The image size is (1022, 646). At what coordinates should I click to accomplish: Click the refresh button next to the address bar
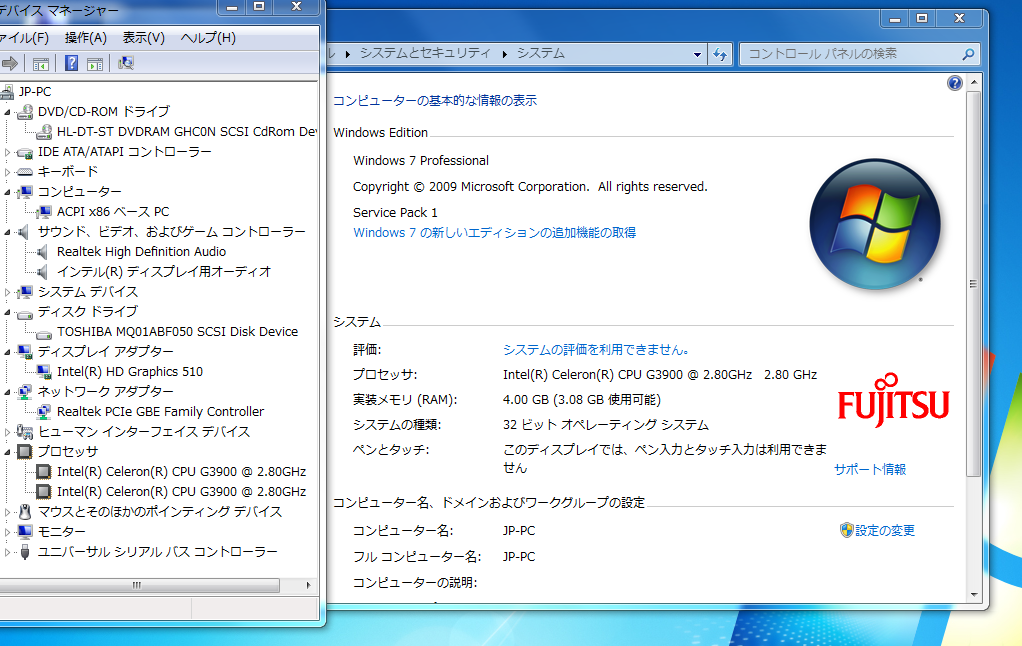[x=720, y=53]
